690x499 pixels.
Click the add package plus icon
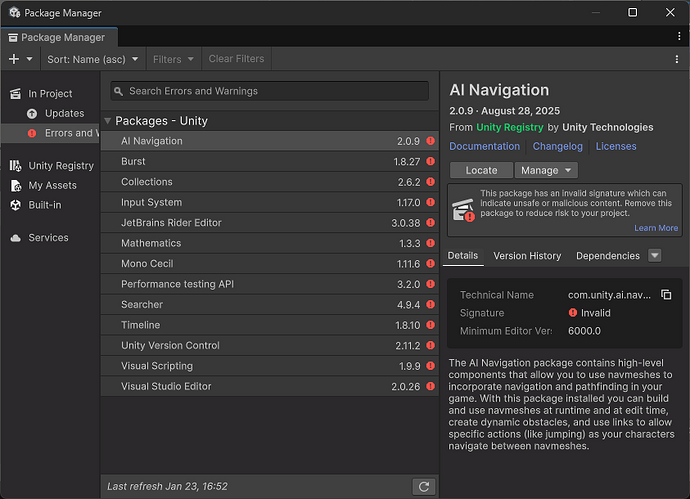point(14,59)
